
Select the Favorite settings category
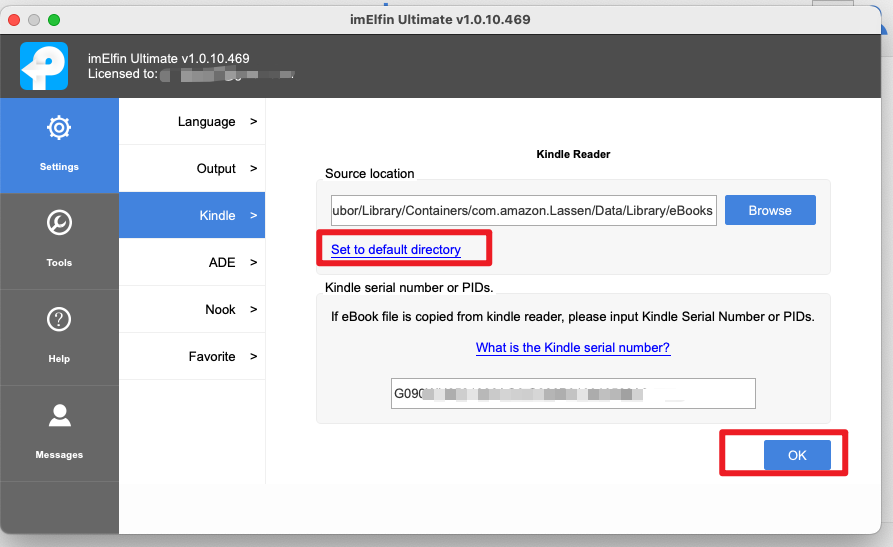(x=192, y=356)
